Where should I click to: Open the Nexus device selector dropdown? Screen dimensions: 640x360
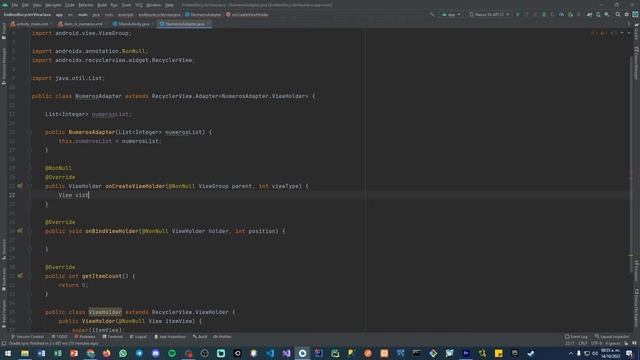tap(489, 14)
